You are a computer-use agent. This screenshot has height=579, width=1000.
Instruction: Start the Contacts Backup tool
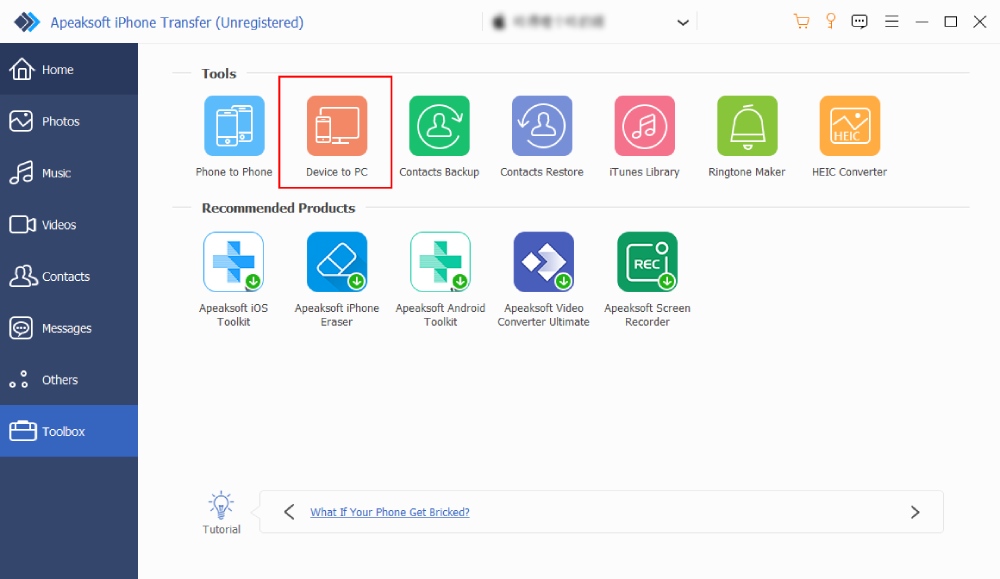coord(439,126)
